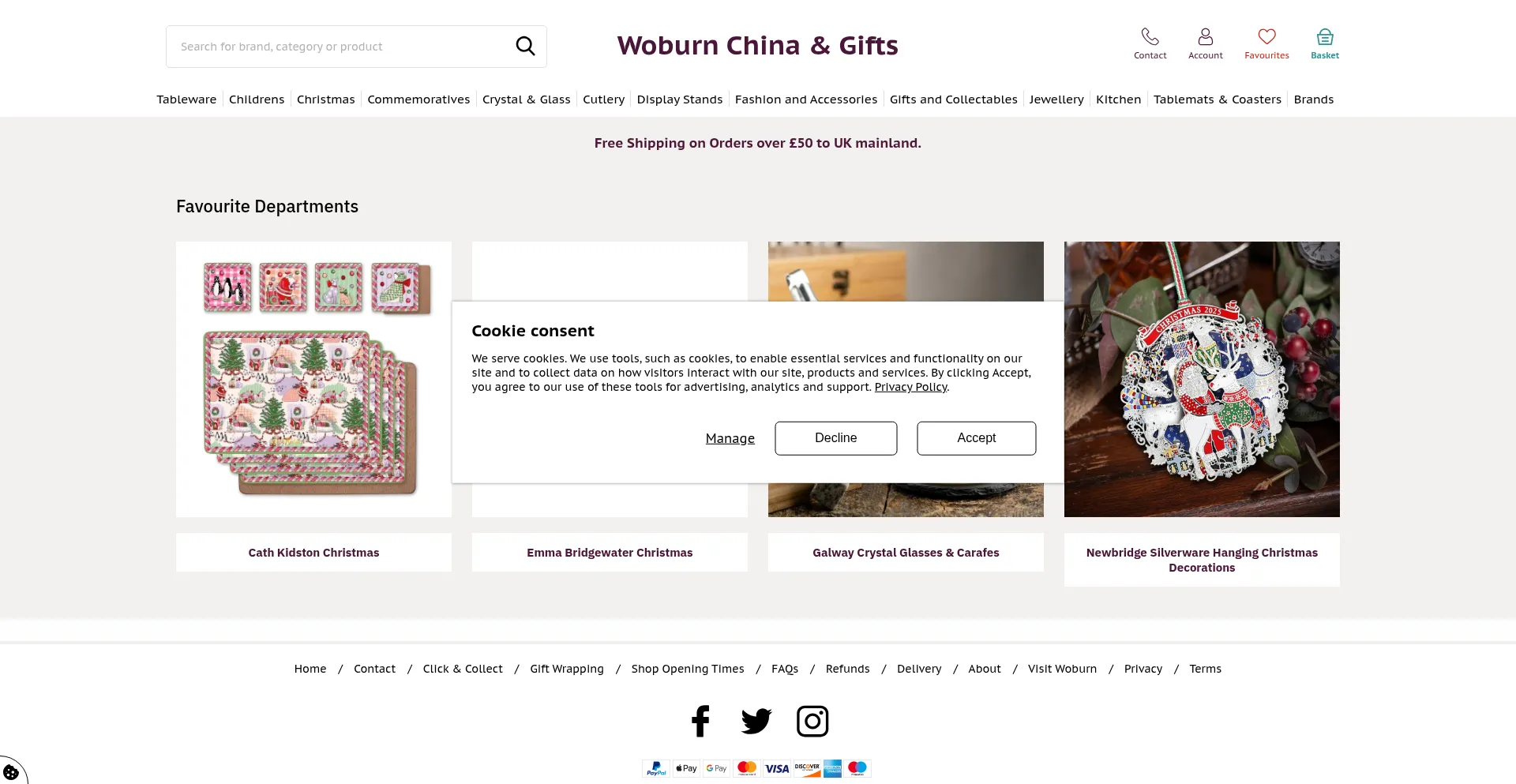The height and width of the screenshot is (784, 1516).
Task: Open the Cath Kidston Christmas placemats thumbnail
Action: [313, 379]
